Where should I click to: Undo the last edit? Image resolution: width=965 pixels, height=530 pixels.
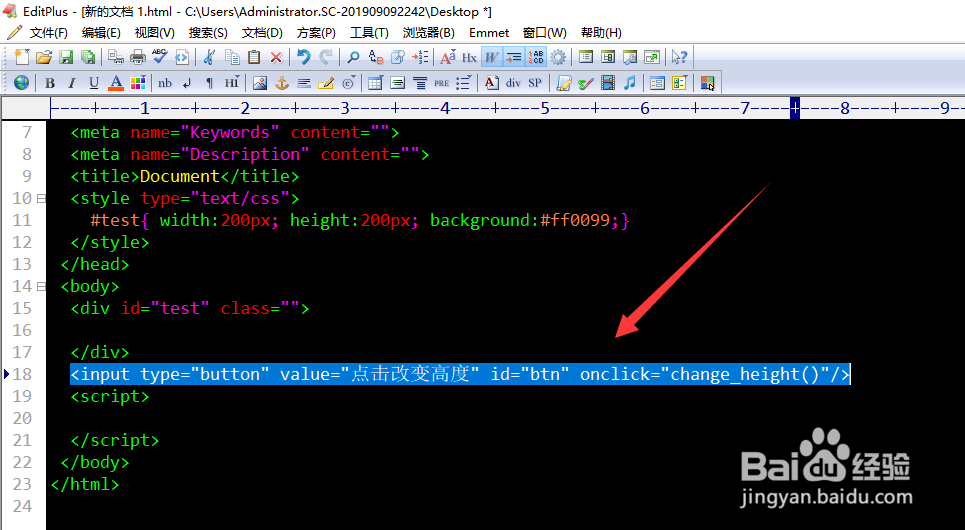tap(303, 57)
